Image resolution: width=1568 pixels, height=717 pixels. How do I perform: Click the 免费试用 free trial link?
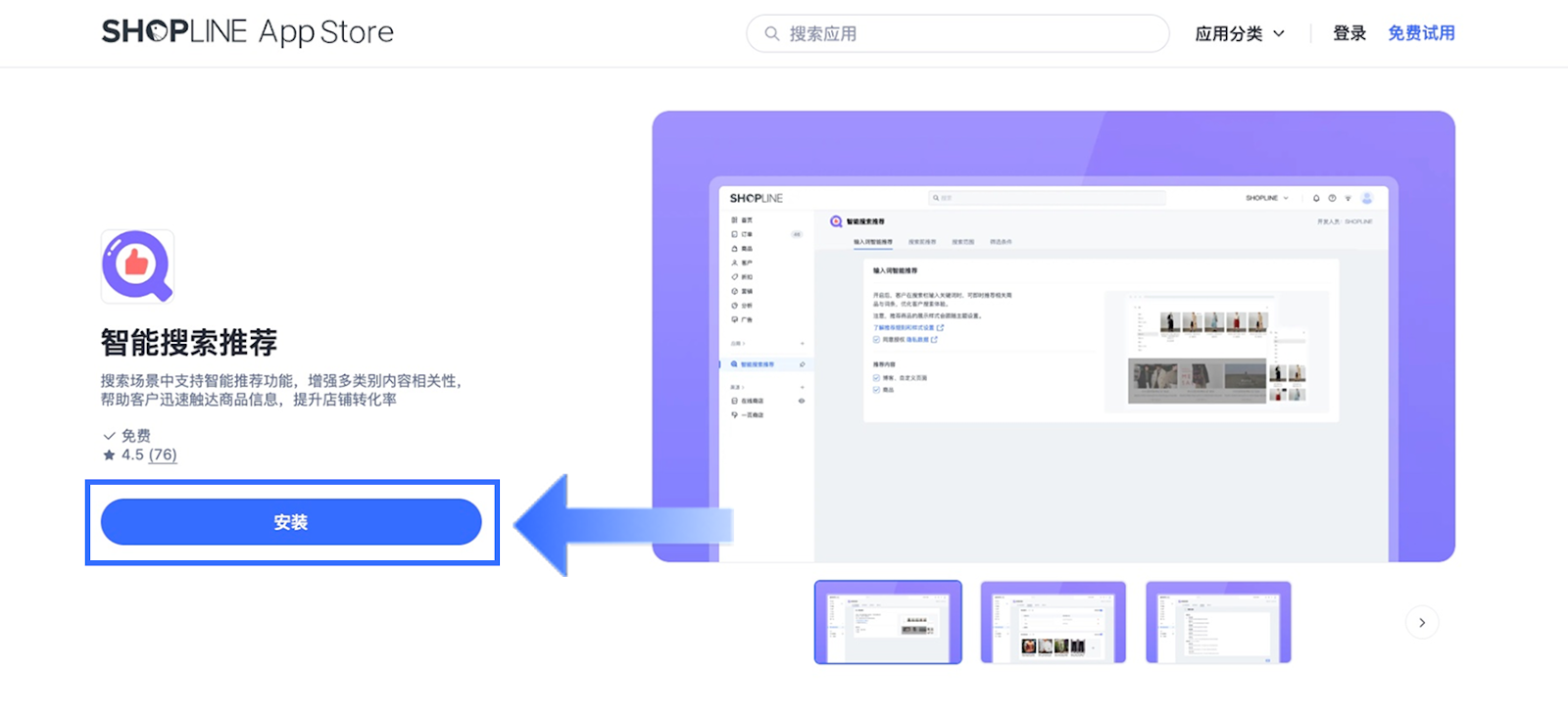(x=1421, y=33)
